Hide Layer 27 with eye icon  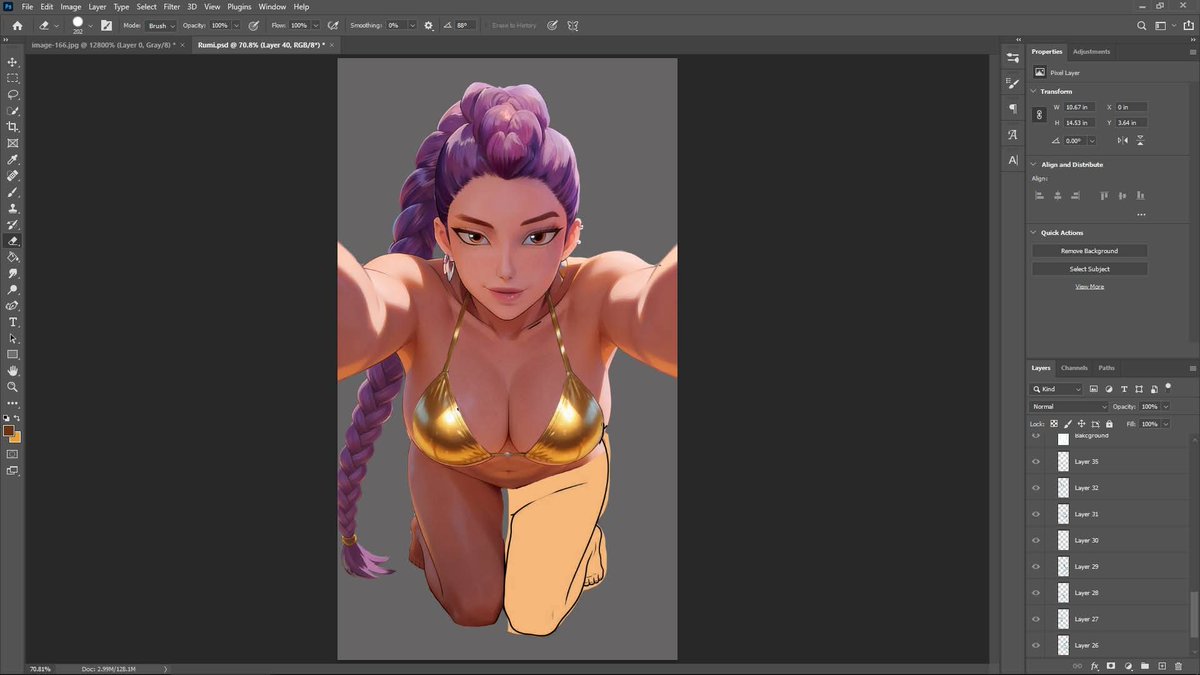(x=1036, y=619)
